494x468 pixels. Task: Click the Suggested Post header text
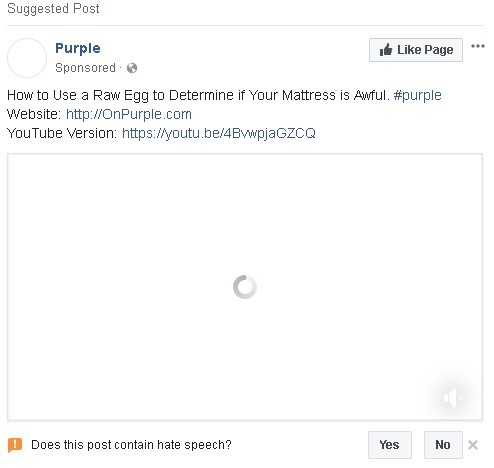click(x=53, y=9)
